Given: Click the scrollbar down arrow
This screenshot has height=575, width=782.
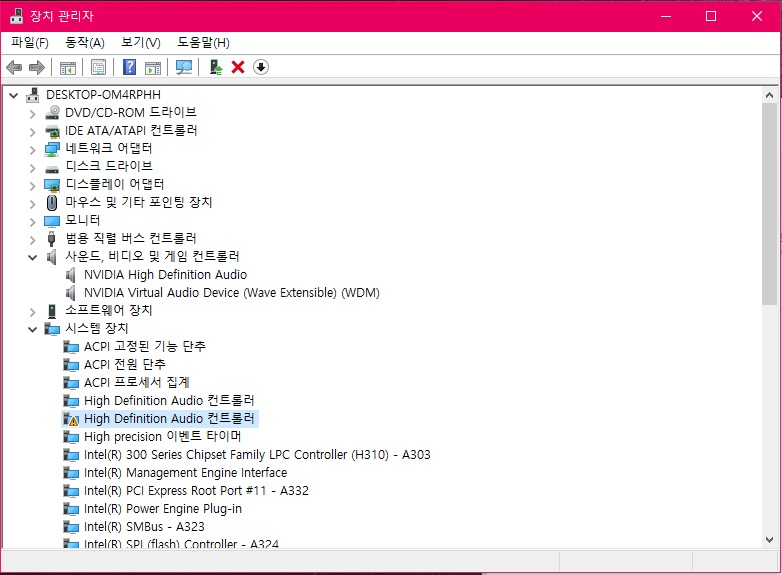Looking at the screenshot, I should (x=770, y=540).
